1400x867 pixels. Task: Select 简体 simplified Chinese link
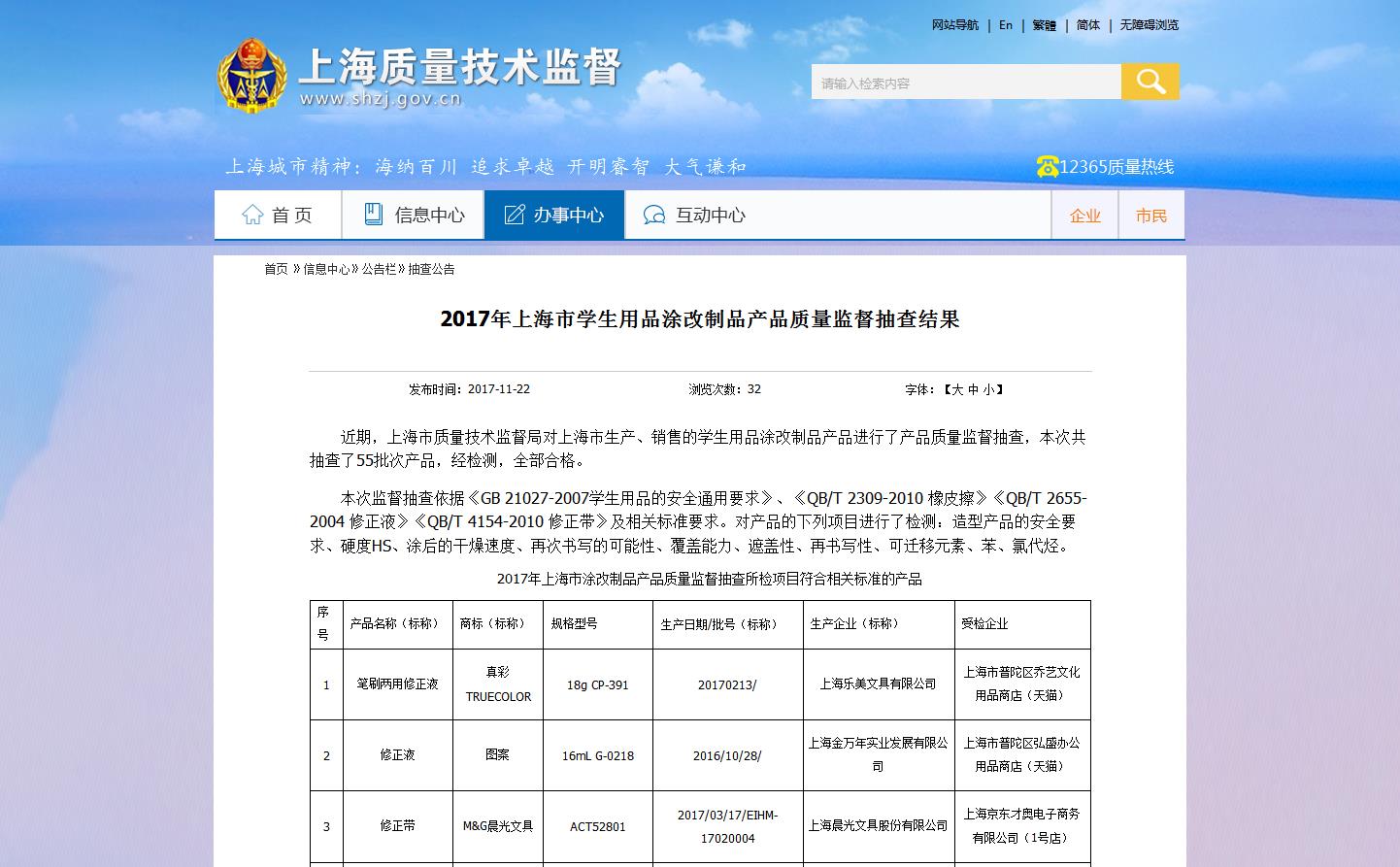click(1088, 25)
